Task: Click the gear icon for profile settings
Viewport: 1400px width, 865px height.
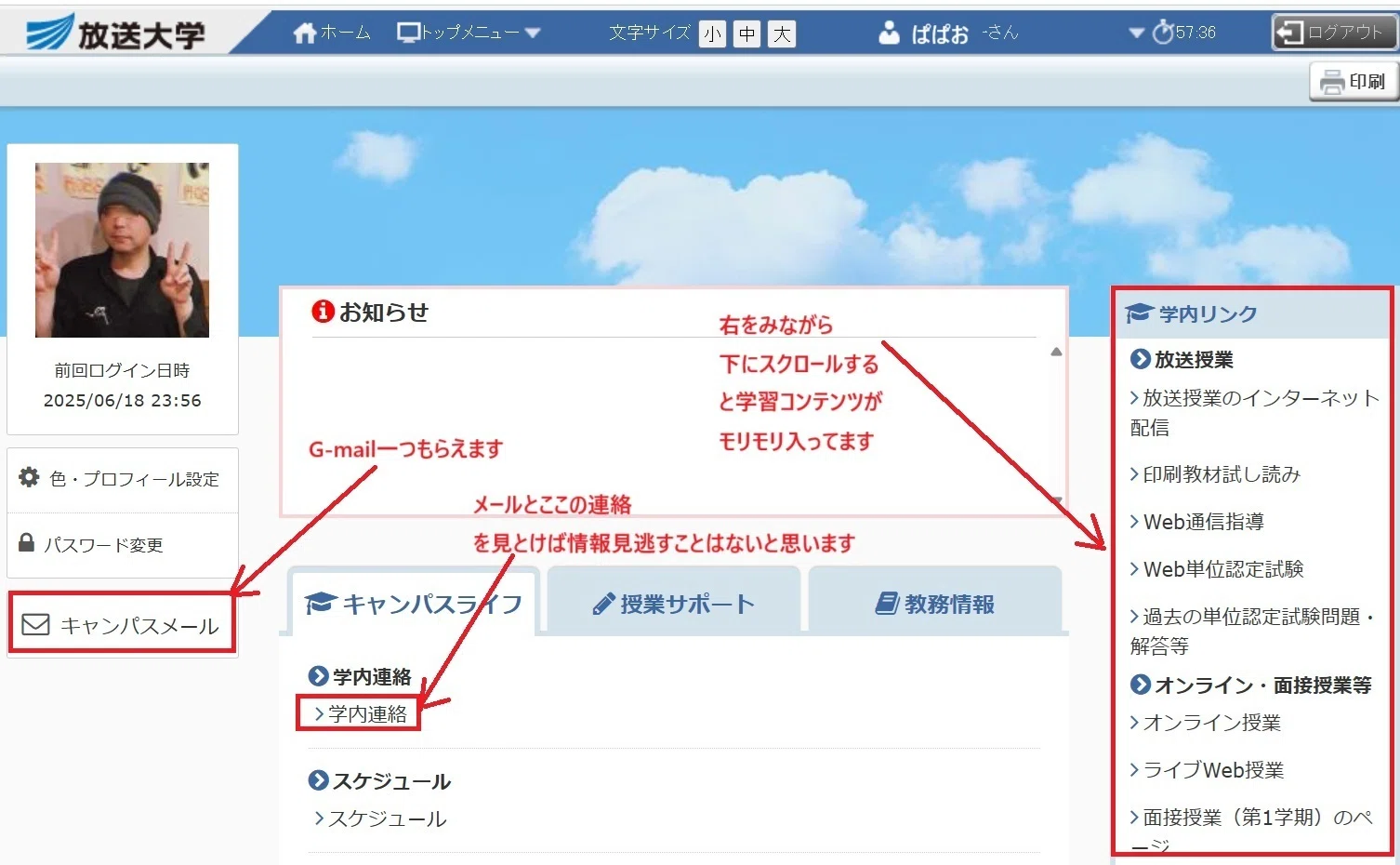Action: pos(29,477)
